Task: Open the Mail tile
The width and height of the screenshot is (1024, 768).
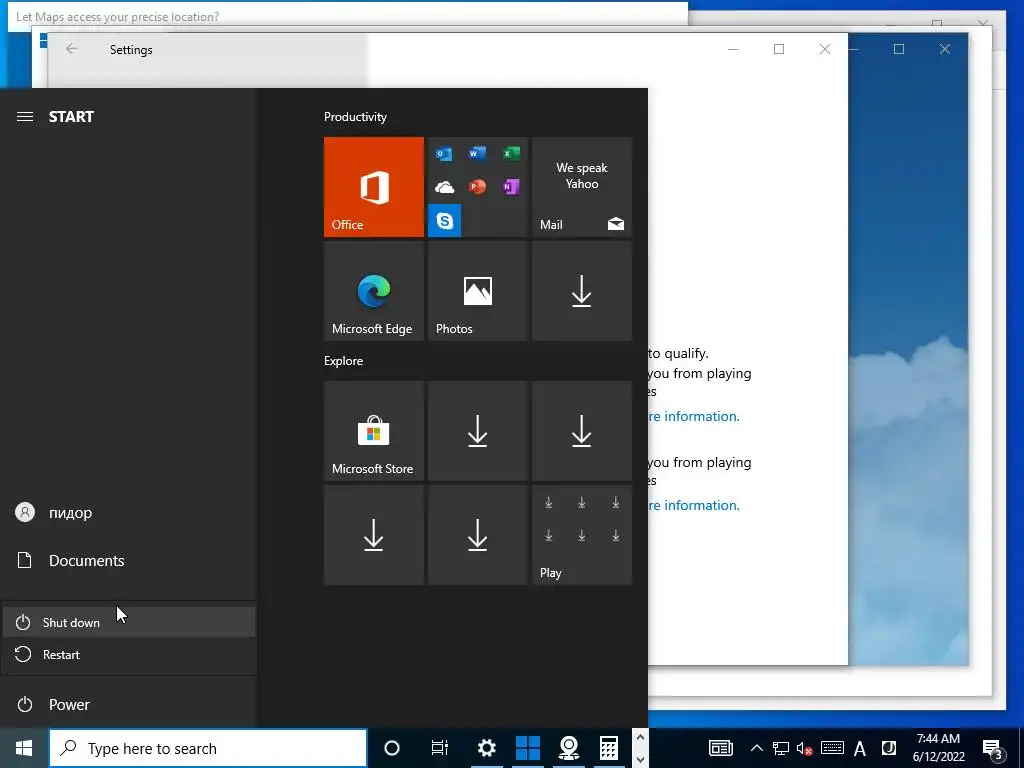Action: click(582, 187)
